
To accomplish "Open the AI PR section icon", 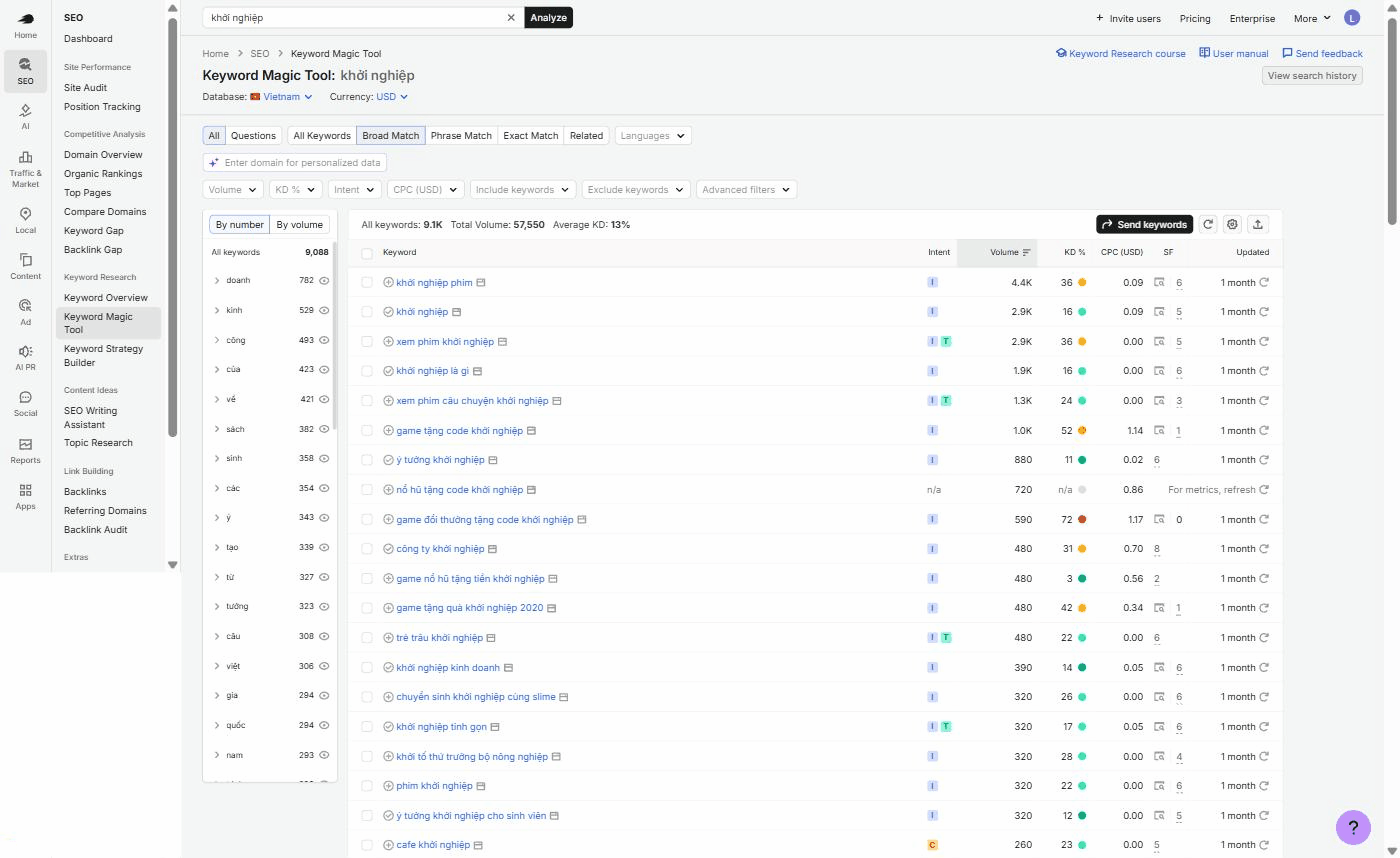I will point(25,357).
